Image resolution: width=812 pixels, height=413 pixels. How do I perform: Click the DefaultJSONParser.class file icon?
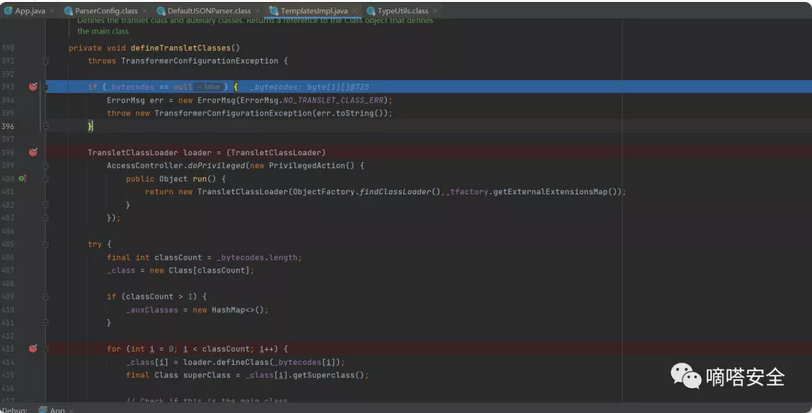(x=161, y=11)
